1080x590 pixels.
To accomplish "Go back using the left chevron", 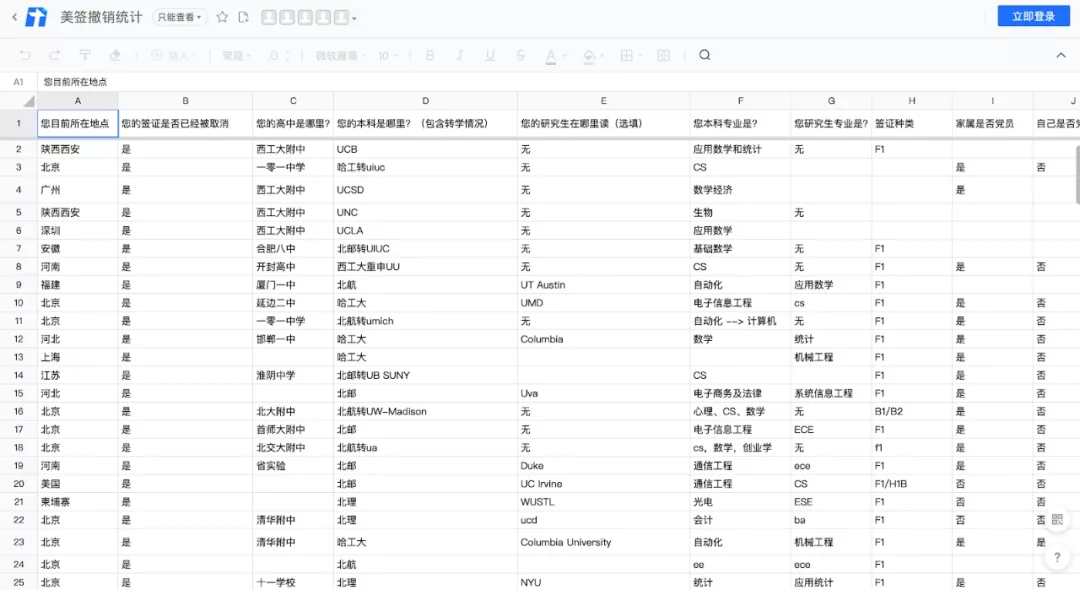I will (14, 17).
